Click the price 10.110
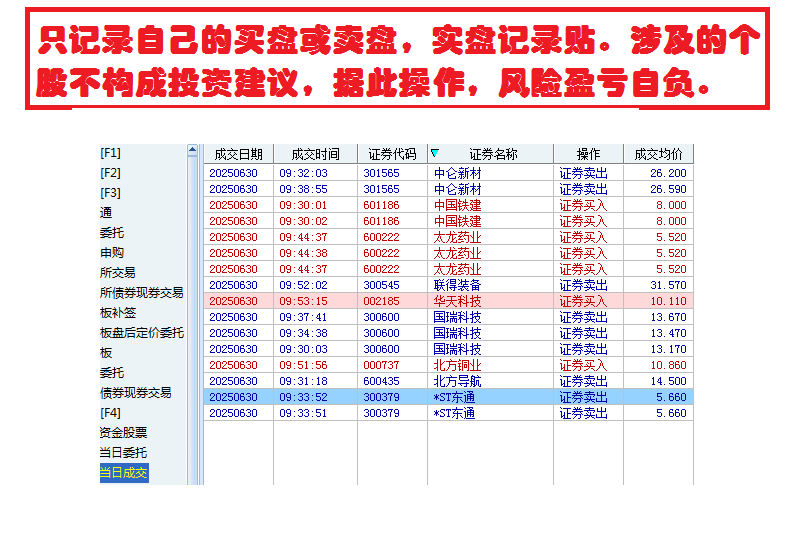797x537 pixels. pos(668,301)
